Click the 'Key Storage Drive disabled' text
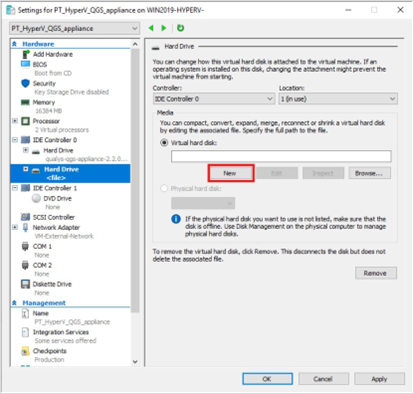Image resolution: width=414 pixels, height=394 pixels. click(72, 92)
